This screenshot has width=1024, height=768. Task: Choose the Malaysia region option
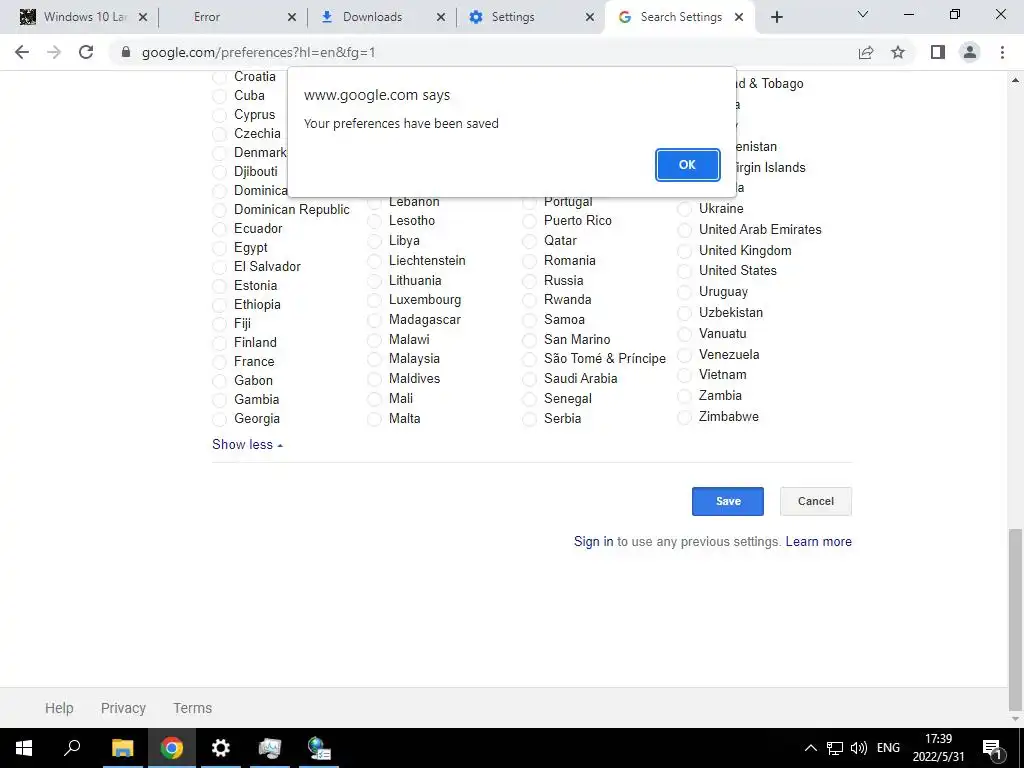pyautogui.click(x=374, y=359)
